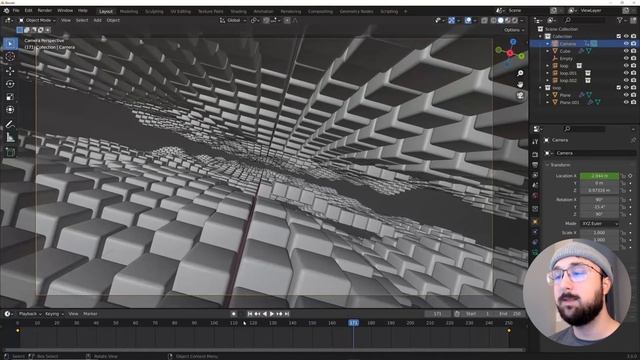
Task: Open the Window menu
Action: pyautogui.click(x=65, y=10)
